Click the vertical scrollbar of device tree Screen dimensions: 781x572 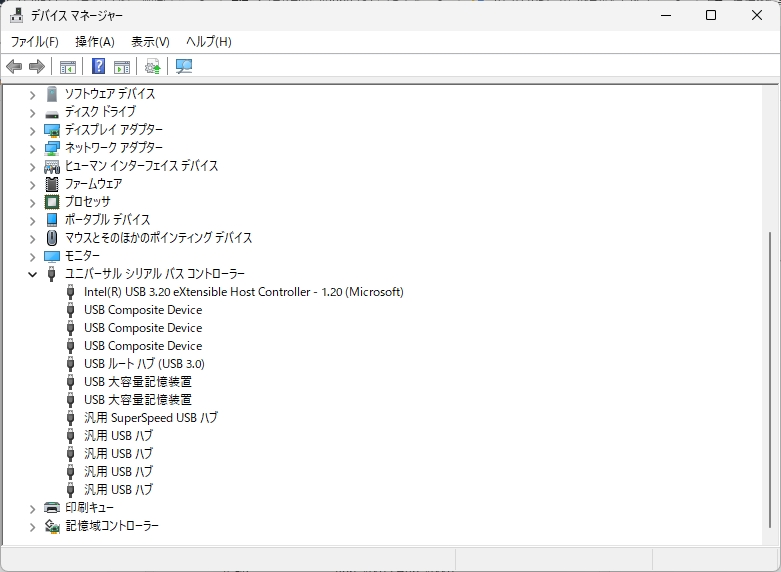coord(770,380)
